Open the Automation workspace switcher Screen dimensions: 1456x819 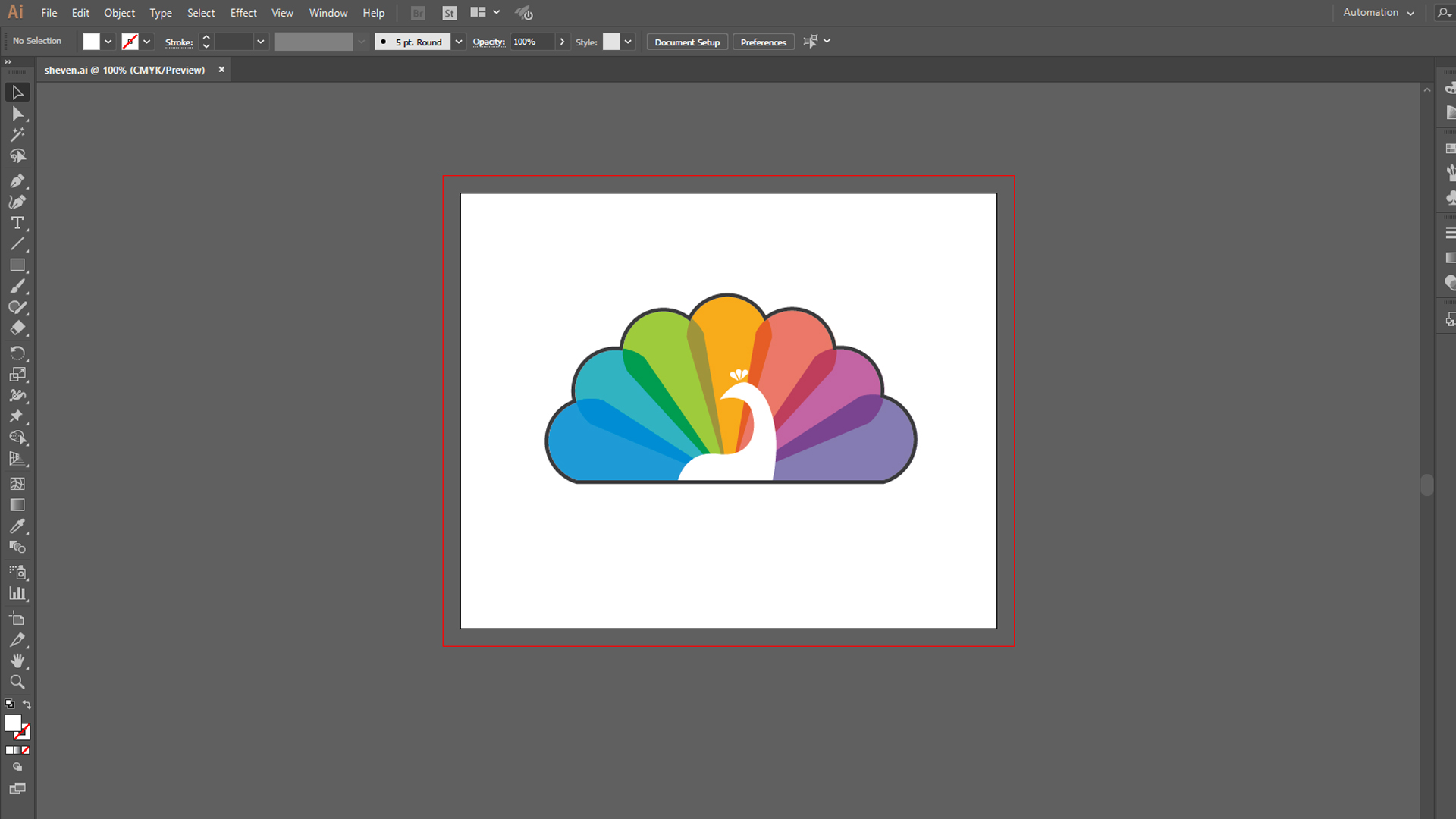pyautogui.click(x=1378, y=12)
